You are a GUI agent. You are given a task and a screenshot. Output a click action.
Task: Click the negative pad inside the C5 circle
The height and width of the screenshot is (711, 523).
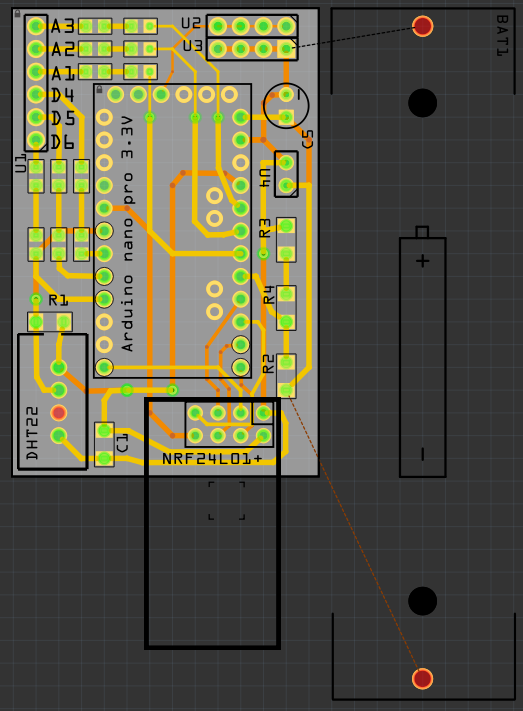point(286,94)
